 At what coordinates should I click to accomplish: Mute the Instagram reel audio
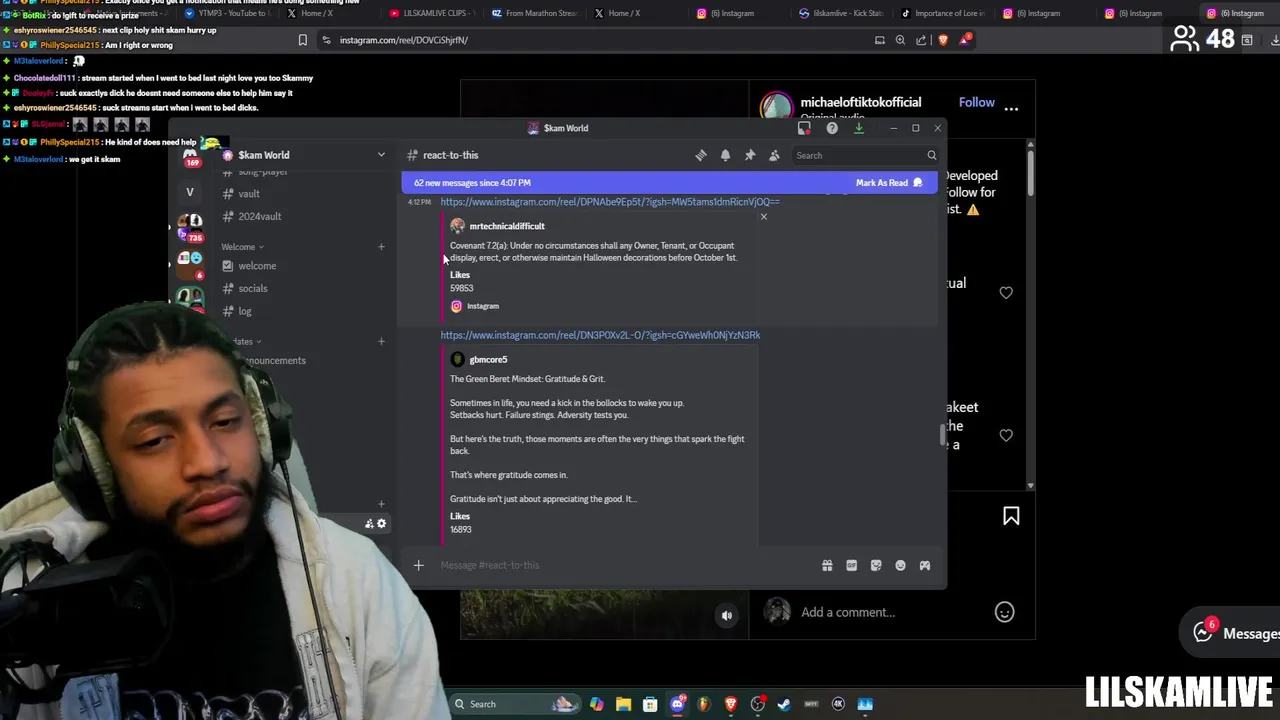pos(727,616)
